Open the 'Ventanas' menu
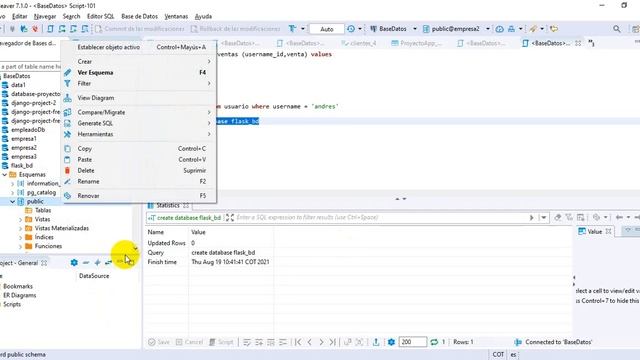 [x=176, y=16]
